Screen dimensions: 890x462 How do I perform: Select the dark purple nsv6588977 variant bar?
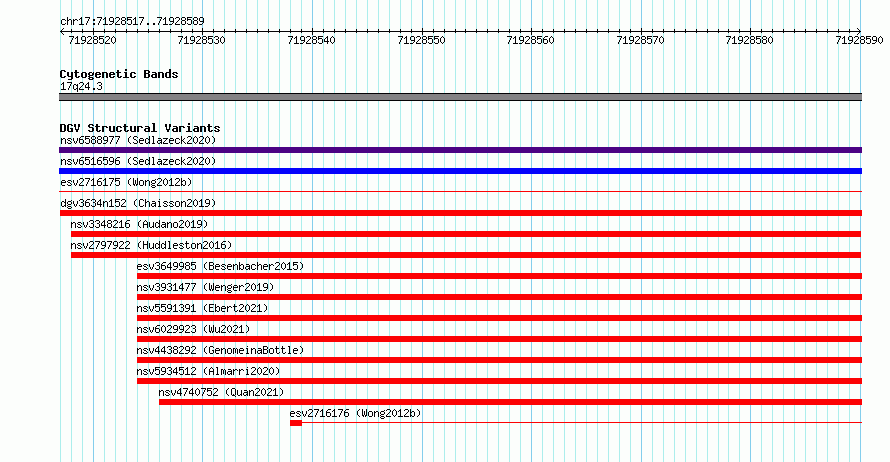(x=460, y=150)
